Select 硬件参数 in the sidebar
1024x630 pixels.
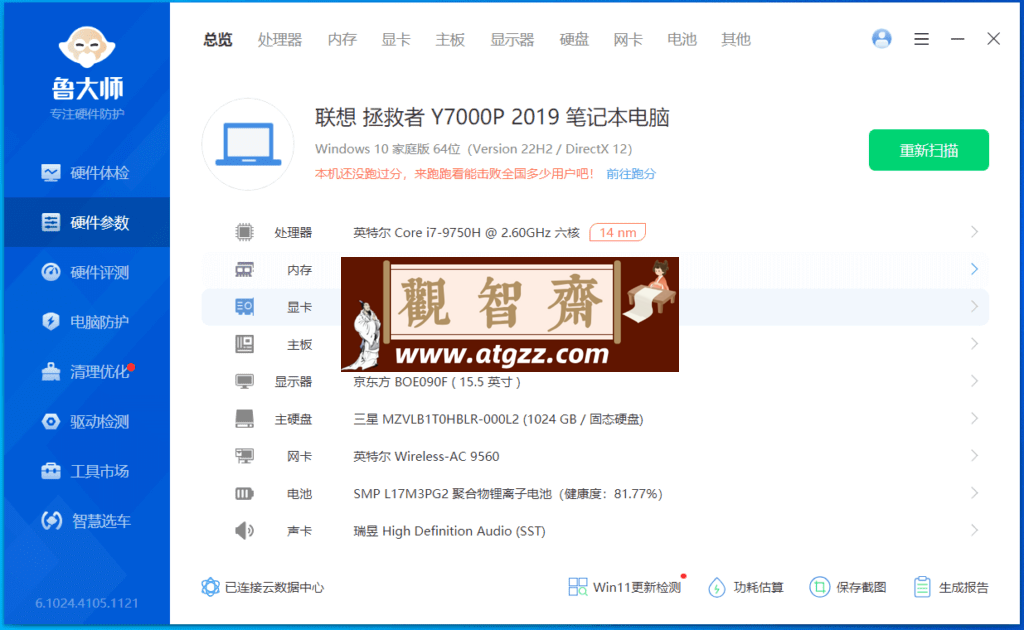(x=86, y=223)
